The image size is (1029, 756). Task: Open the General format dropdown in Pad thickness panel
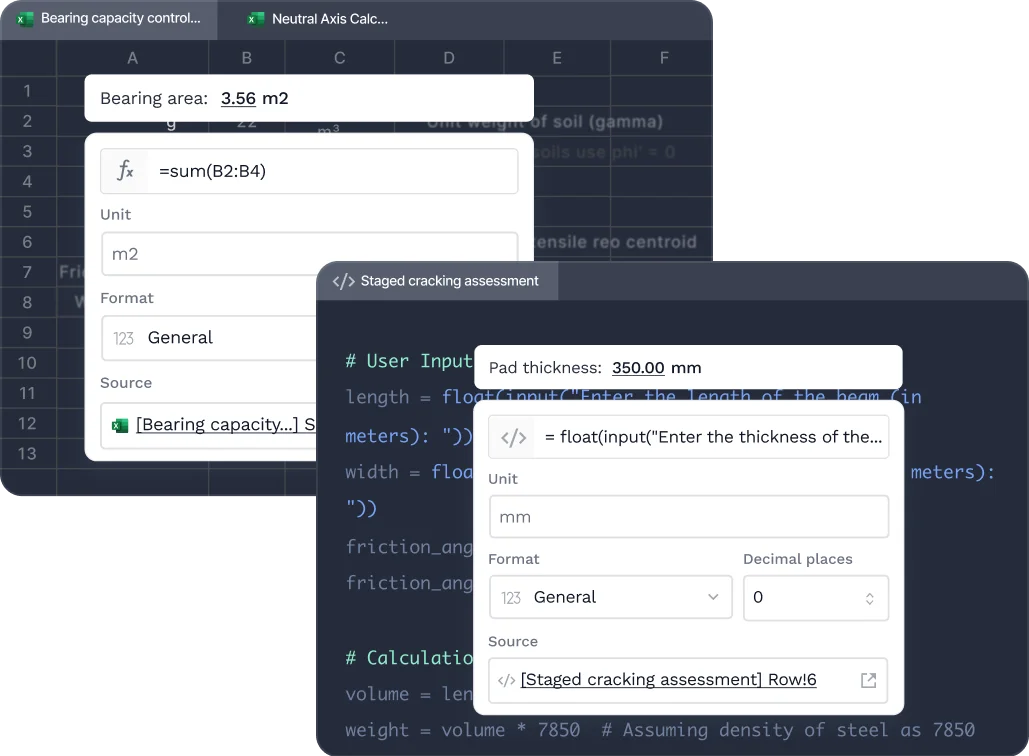(610, 597)
